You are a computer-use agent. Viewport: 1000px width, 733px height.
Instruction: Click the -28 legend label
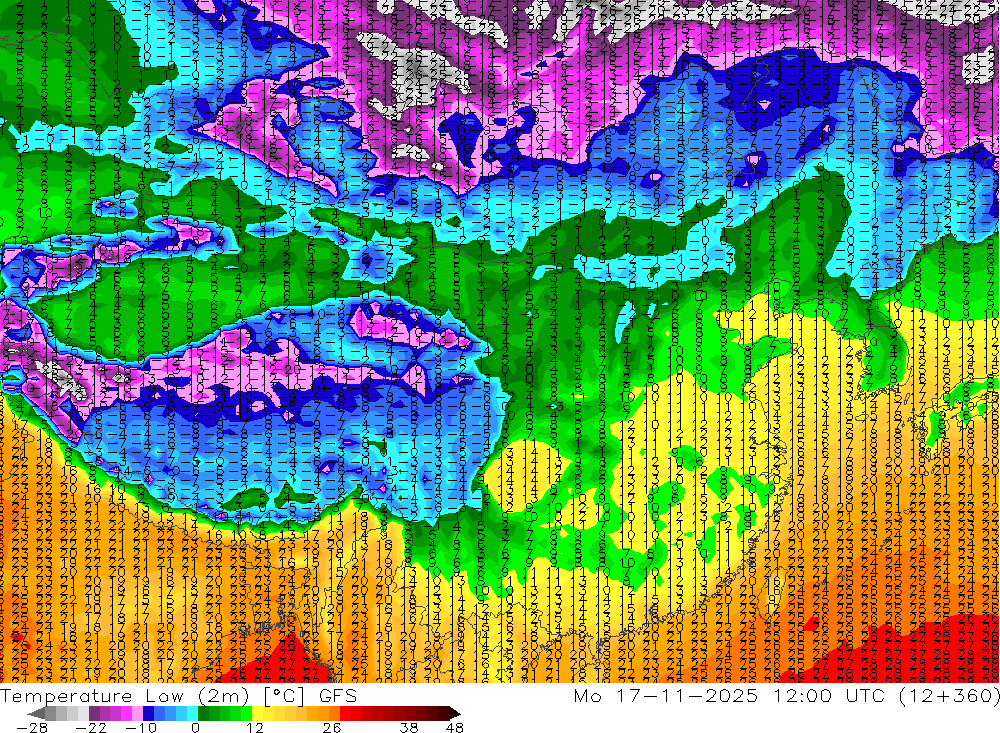[32, 727]
